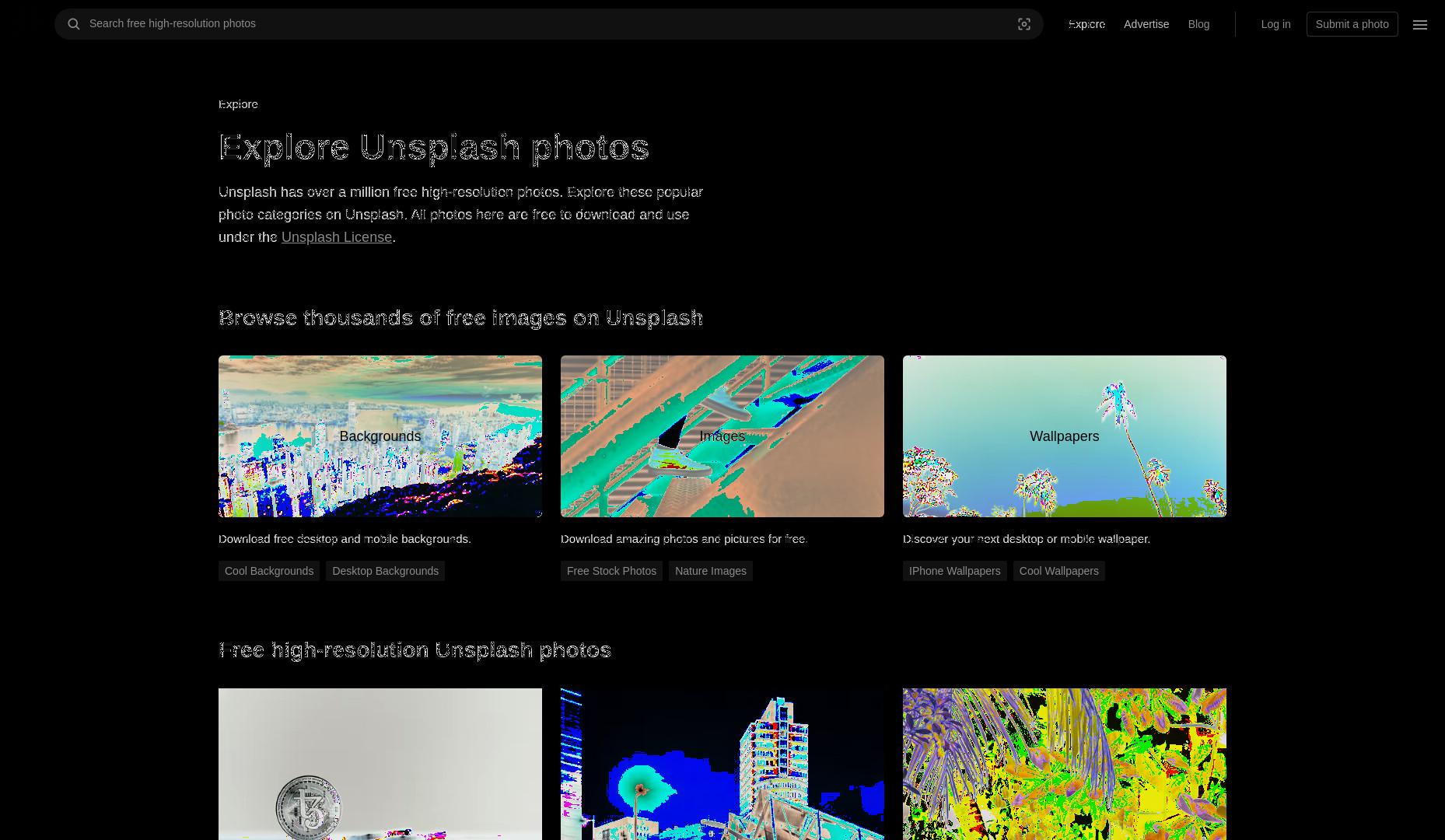
Task: Click the magnifying glass search icon
Action: pyautogui.click(x=74, y=24)
